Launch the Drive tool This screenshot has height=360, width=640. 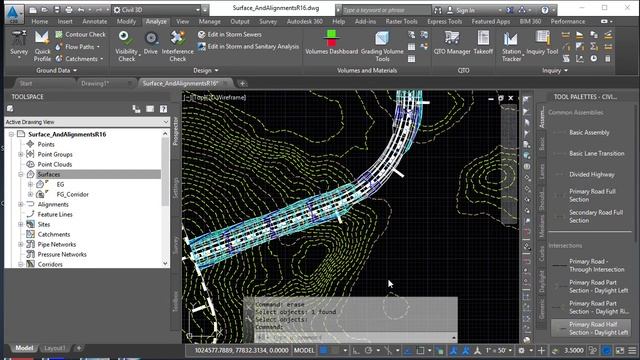click(x=151, y=43)
